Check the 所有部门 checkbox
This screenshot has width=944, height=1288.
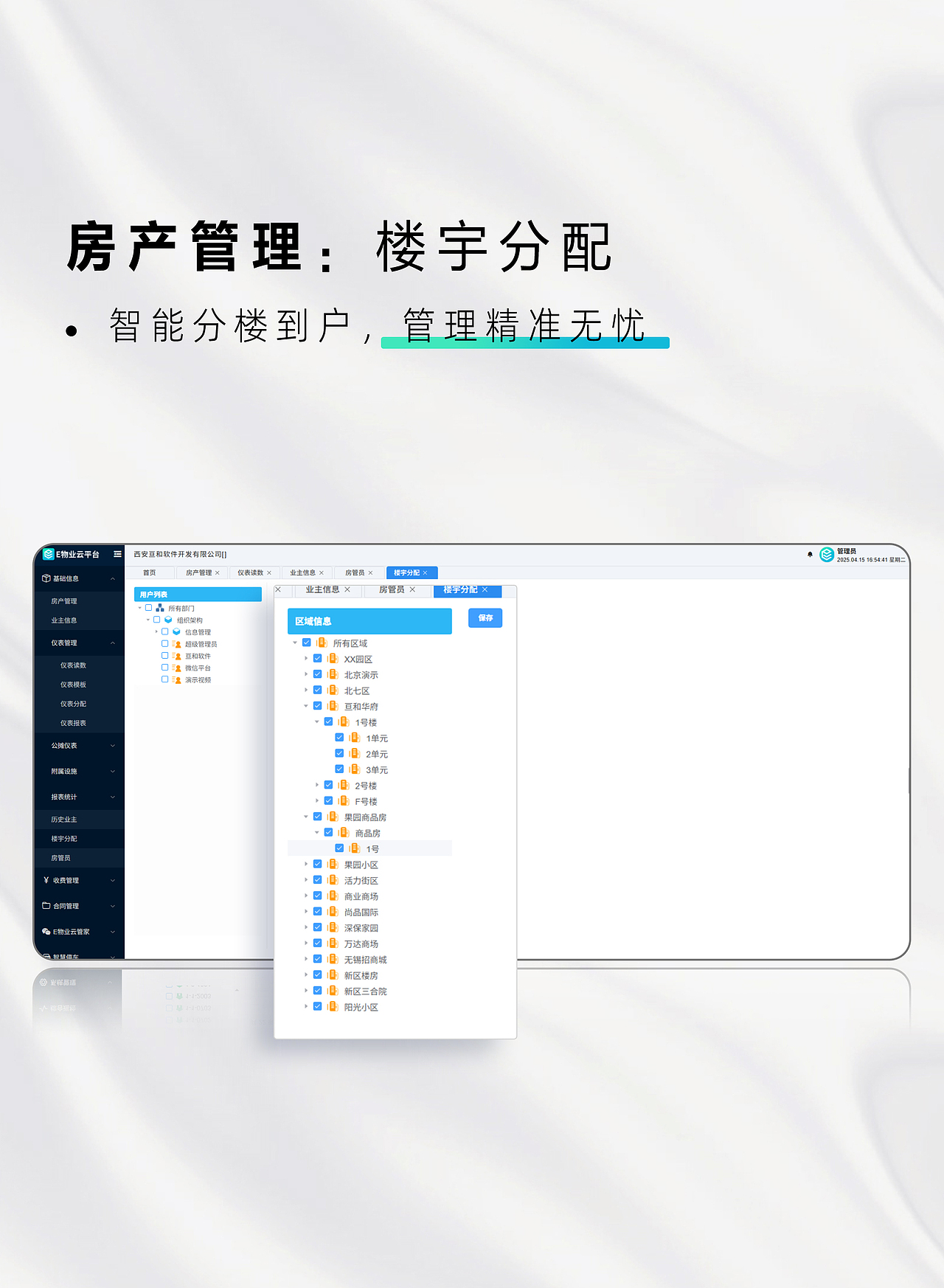(148, 608)
